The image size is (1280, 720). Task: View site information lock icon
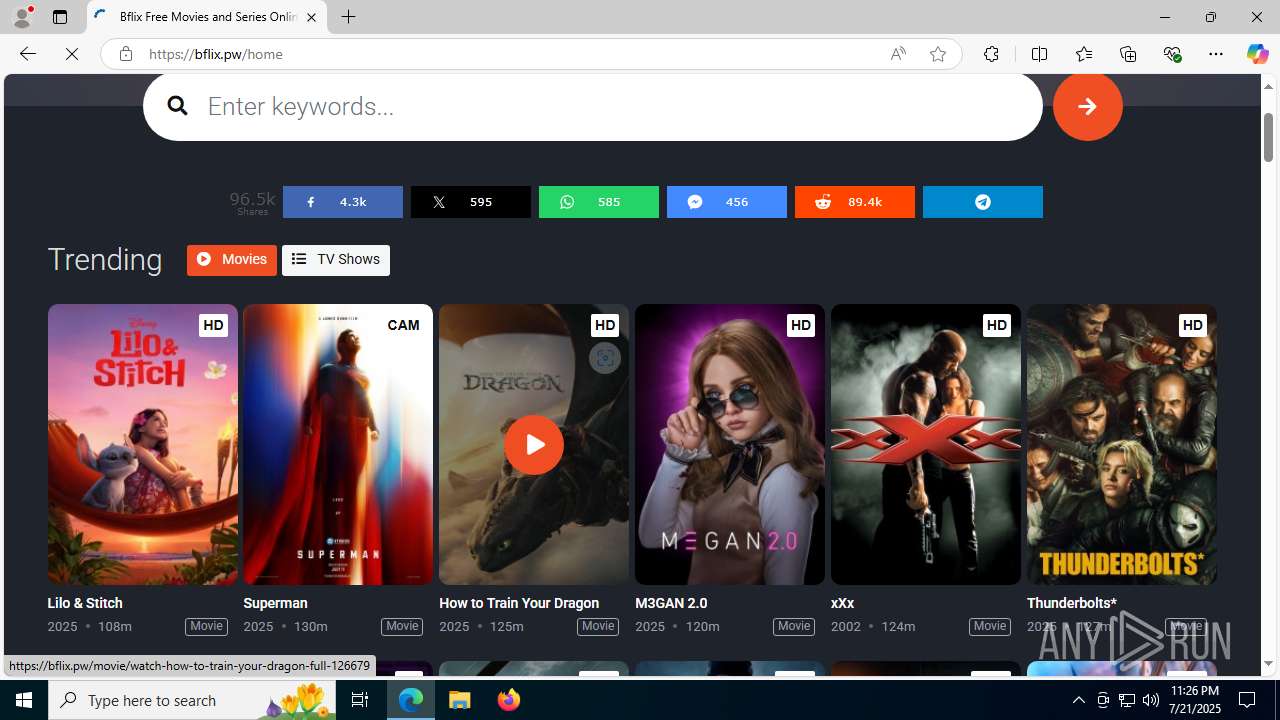click(125, 54)
